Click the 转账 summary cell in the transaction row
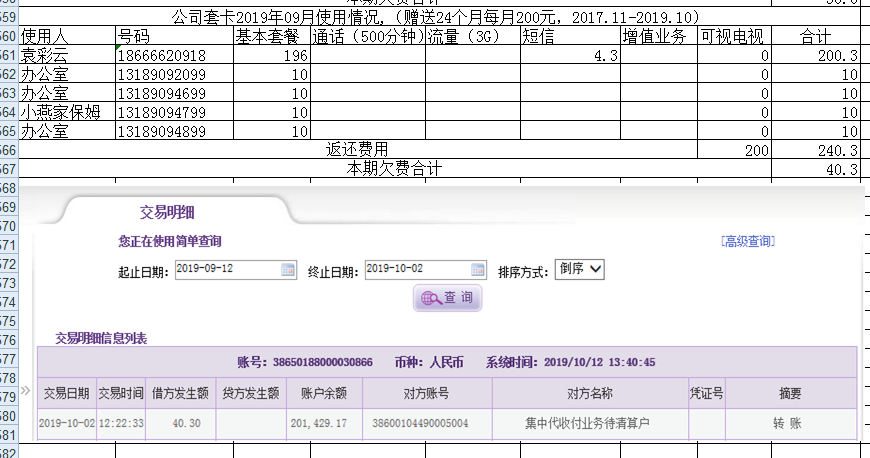The image size is (870, 458). (x=787, y=423)
